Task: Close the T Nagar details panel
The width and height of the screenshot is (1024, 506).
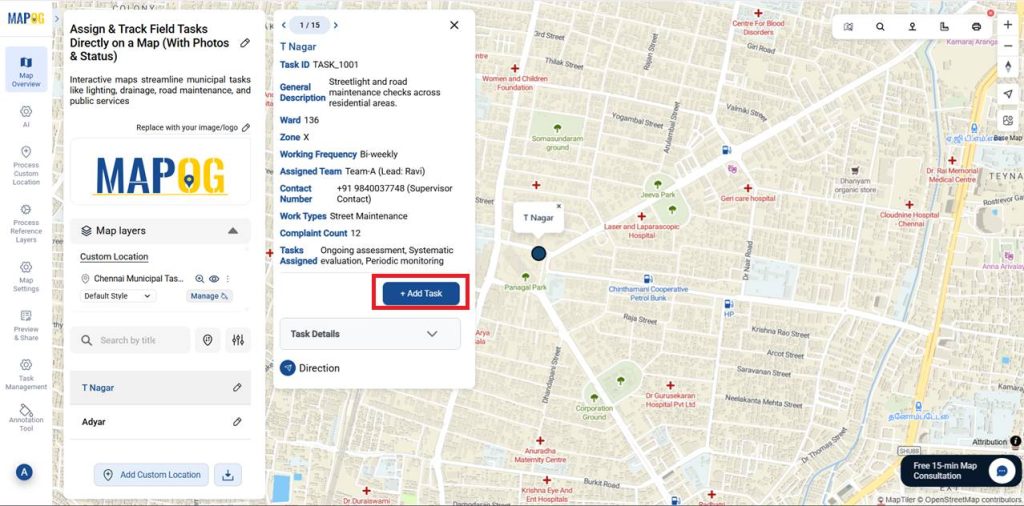Action: (x=455, y=25)
